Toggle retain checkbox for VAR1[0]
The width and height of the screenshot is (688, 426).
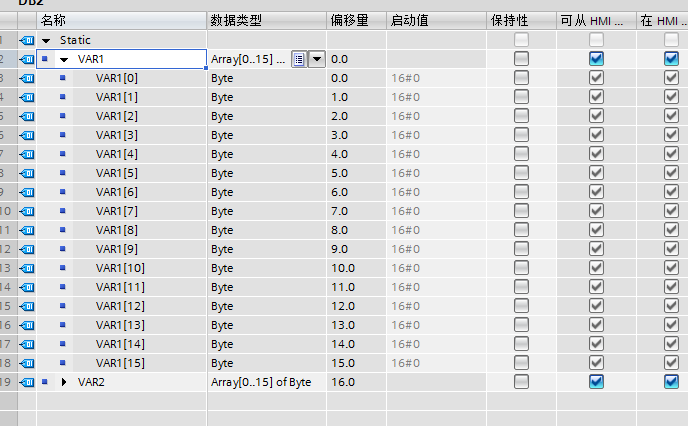pos(521,78)
